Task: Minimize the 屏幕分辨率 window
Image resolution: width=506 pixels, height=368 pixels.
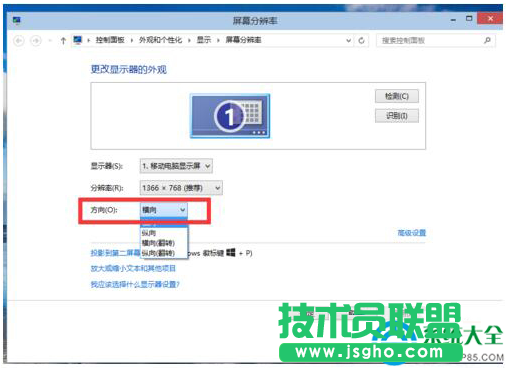Action: pyautogui.click(x=453, y=20)
